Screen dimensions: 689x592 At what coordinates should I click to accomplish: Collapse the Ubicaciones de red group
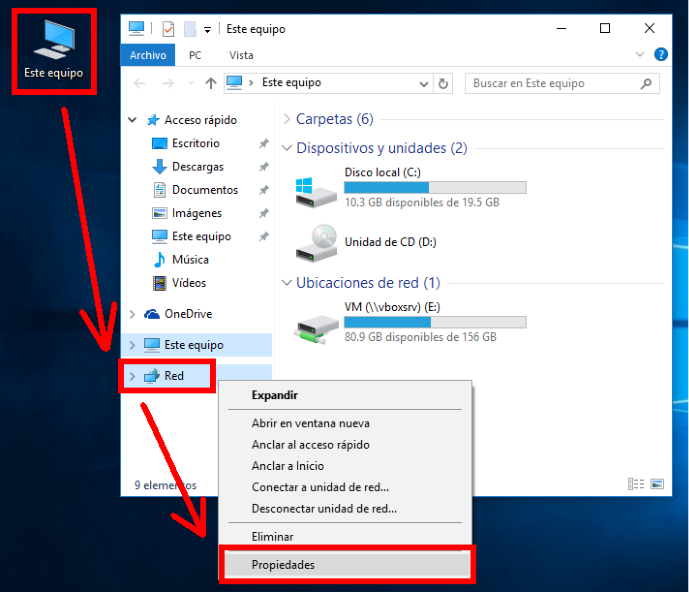coord(286,283)
